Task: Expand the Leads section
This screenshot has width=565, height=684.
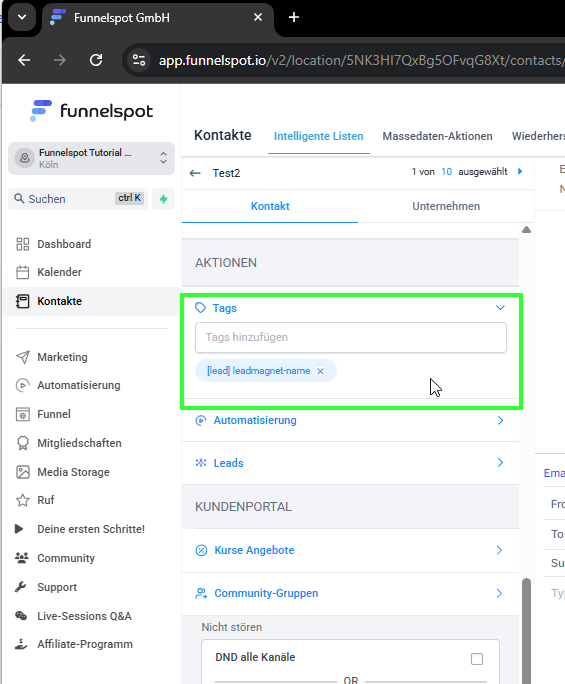Action: click(x=350, y=463)
